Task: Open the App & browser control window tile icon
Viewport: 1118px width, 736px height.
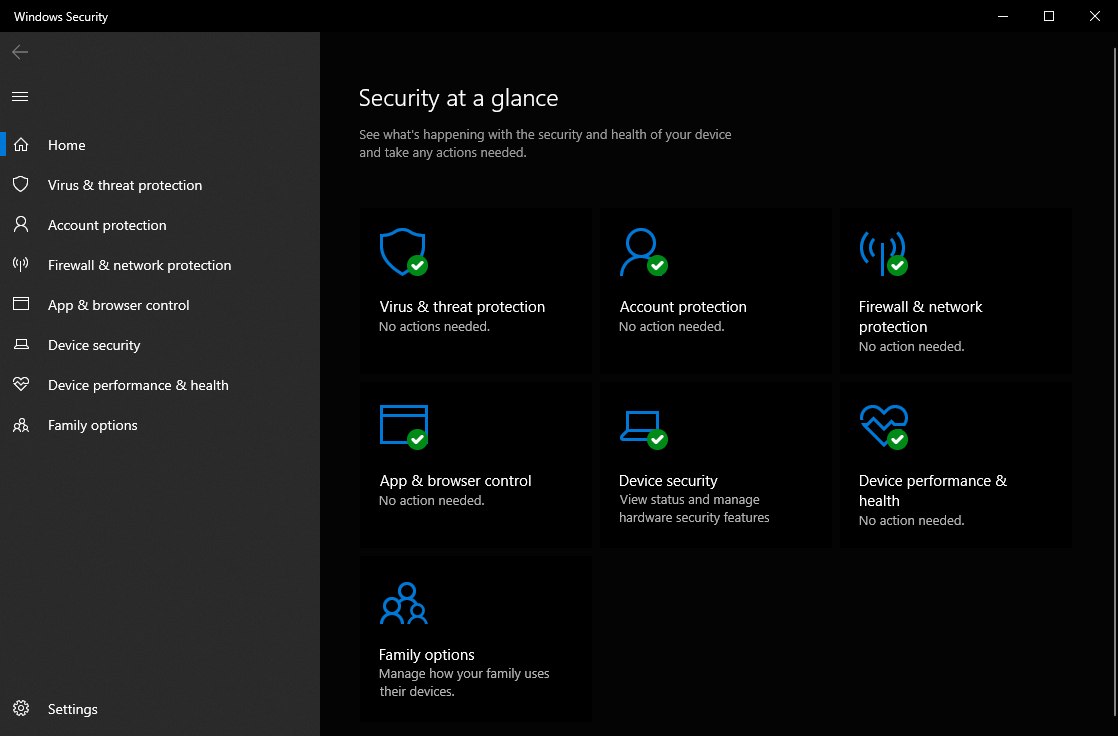Action: [x=403, y=425]
